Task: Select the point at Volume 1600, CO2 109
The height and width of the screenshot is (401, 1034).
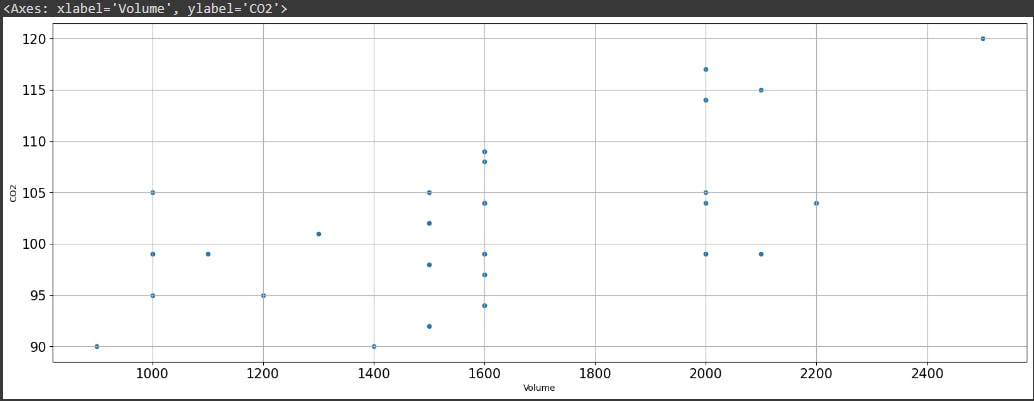Action: click(x=484, y=152)
